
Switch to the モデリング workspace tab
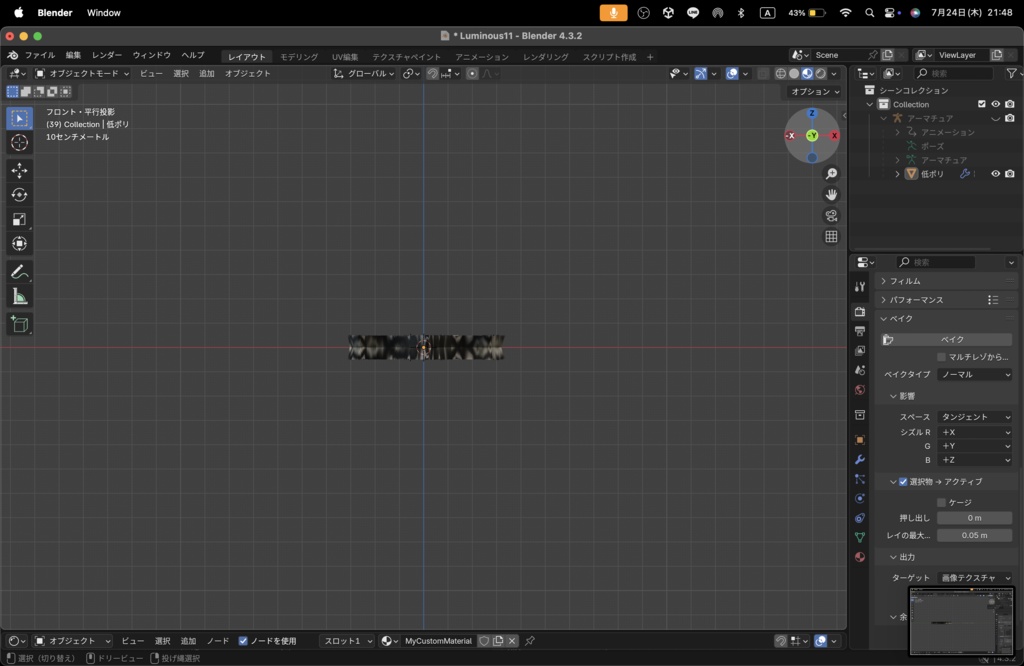(x=299, y=57)
